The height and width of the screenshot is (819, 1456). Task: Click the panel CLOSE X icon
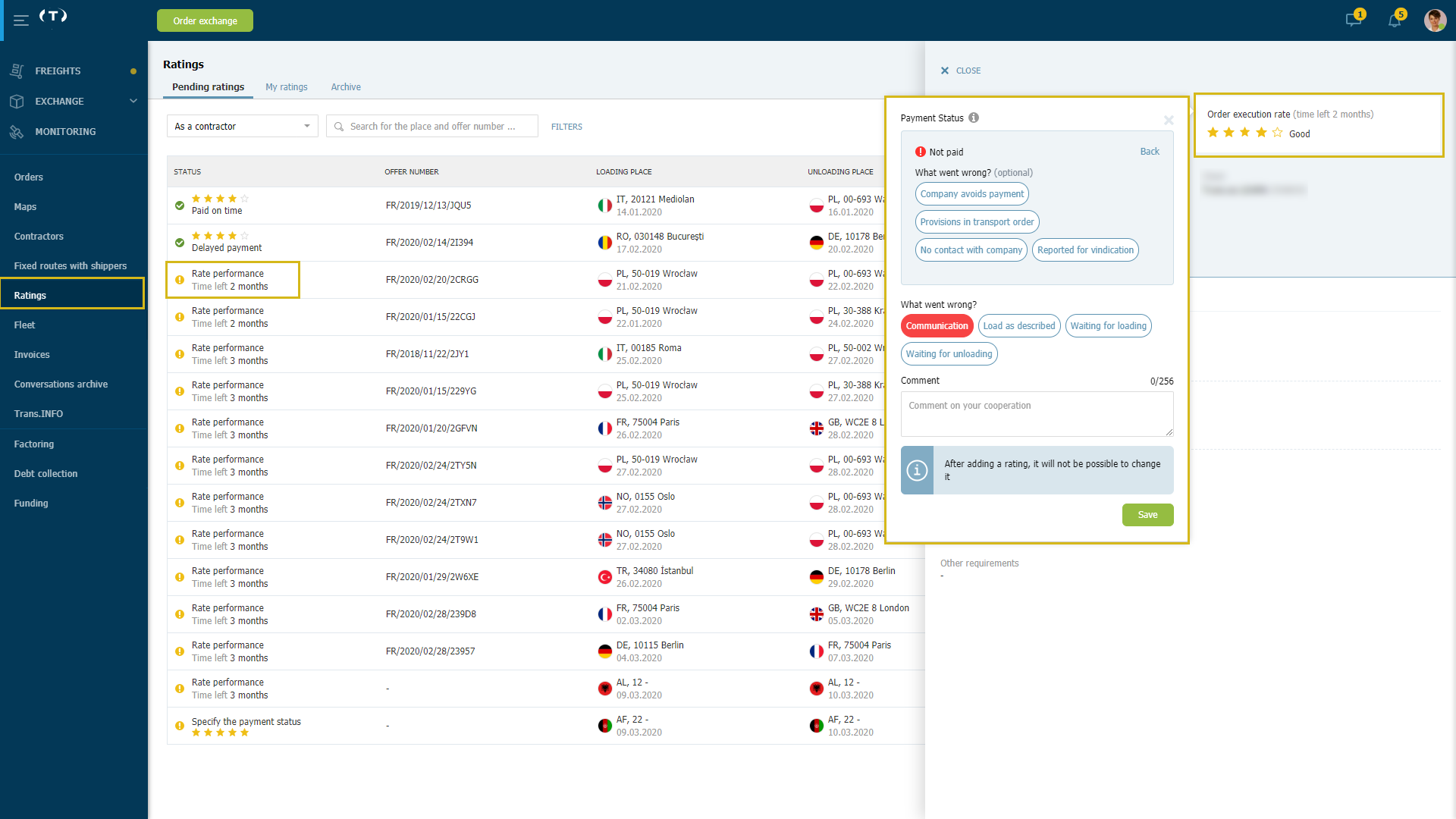[x=945, y=71]
